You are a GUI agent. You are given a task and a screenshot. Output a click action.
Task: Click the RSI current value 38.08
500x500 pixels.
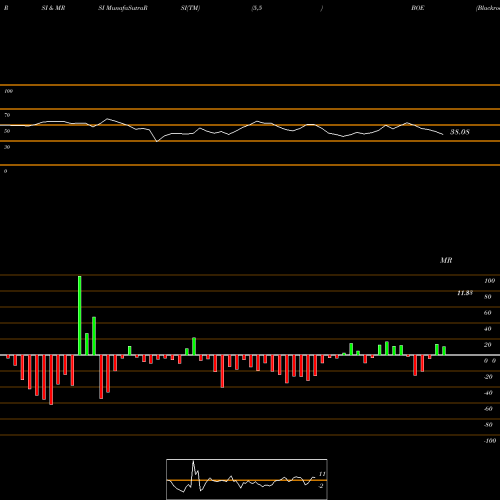(x=460, y=132)
